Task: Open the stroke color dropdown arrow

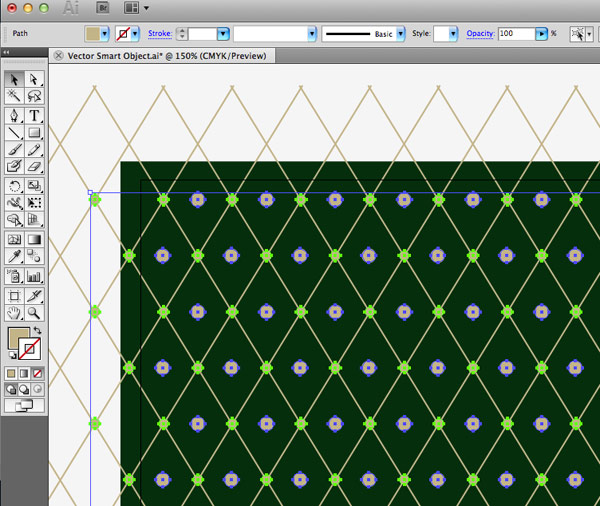Action: 135,34
